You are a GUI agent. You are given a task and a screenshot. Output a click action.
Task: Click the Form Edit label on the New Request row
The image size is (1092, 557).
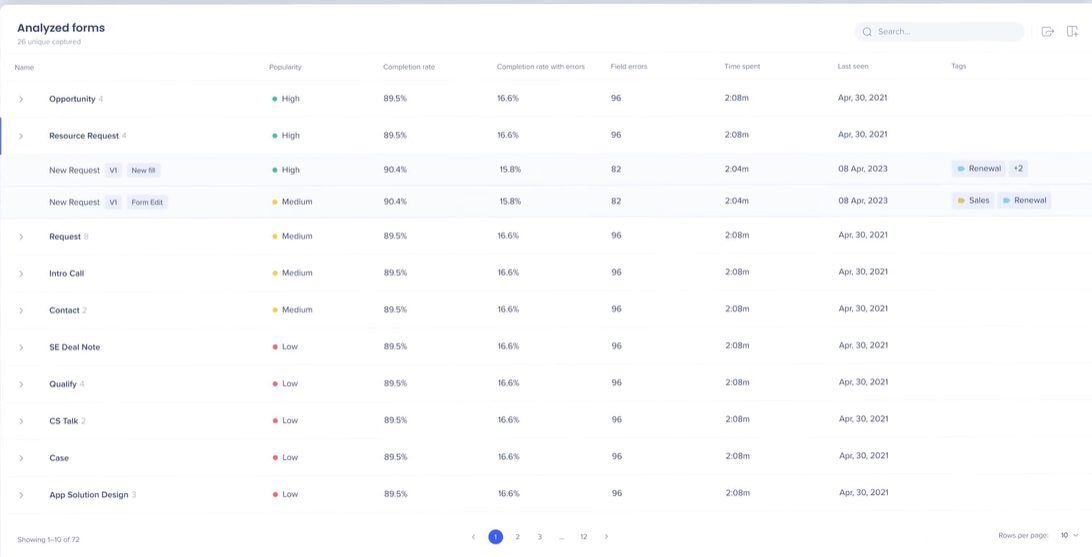coord(147,203)
